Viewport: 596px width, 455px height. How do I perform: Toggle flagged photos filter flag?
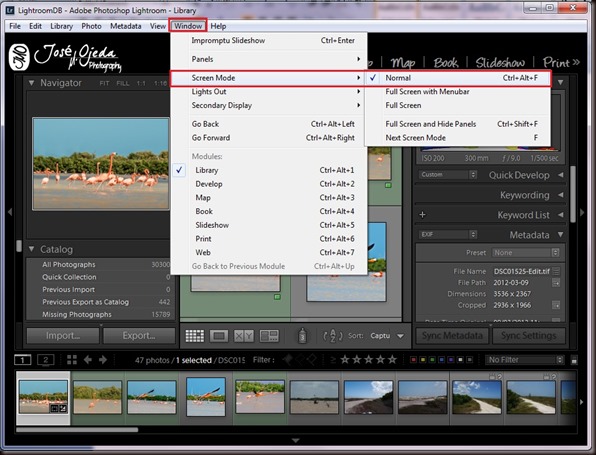[287, 360]
